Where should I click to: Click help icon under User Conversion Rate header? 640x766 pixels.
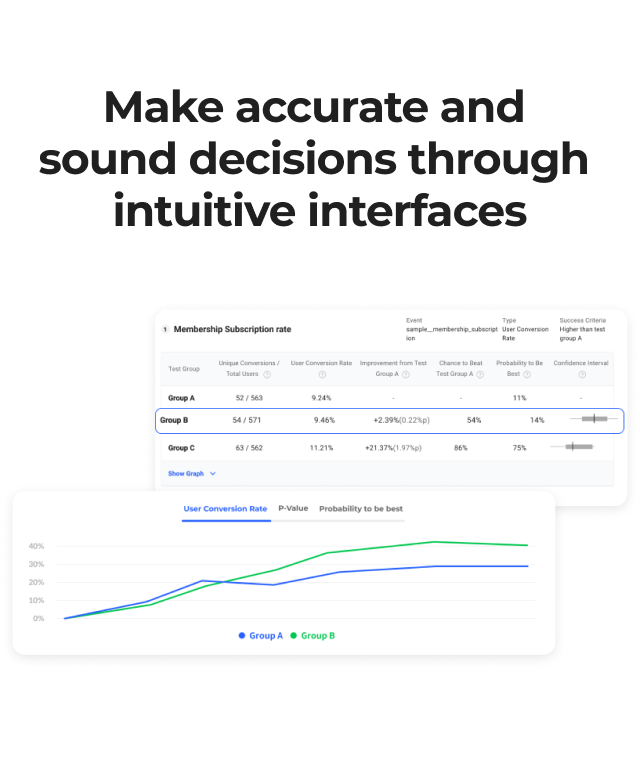tap(322, 374)
